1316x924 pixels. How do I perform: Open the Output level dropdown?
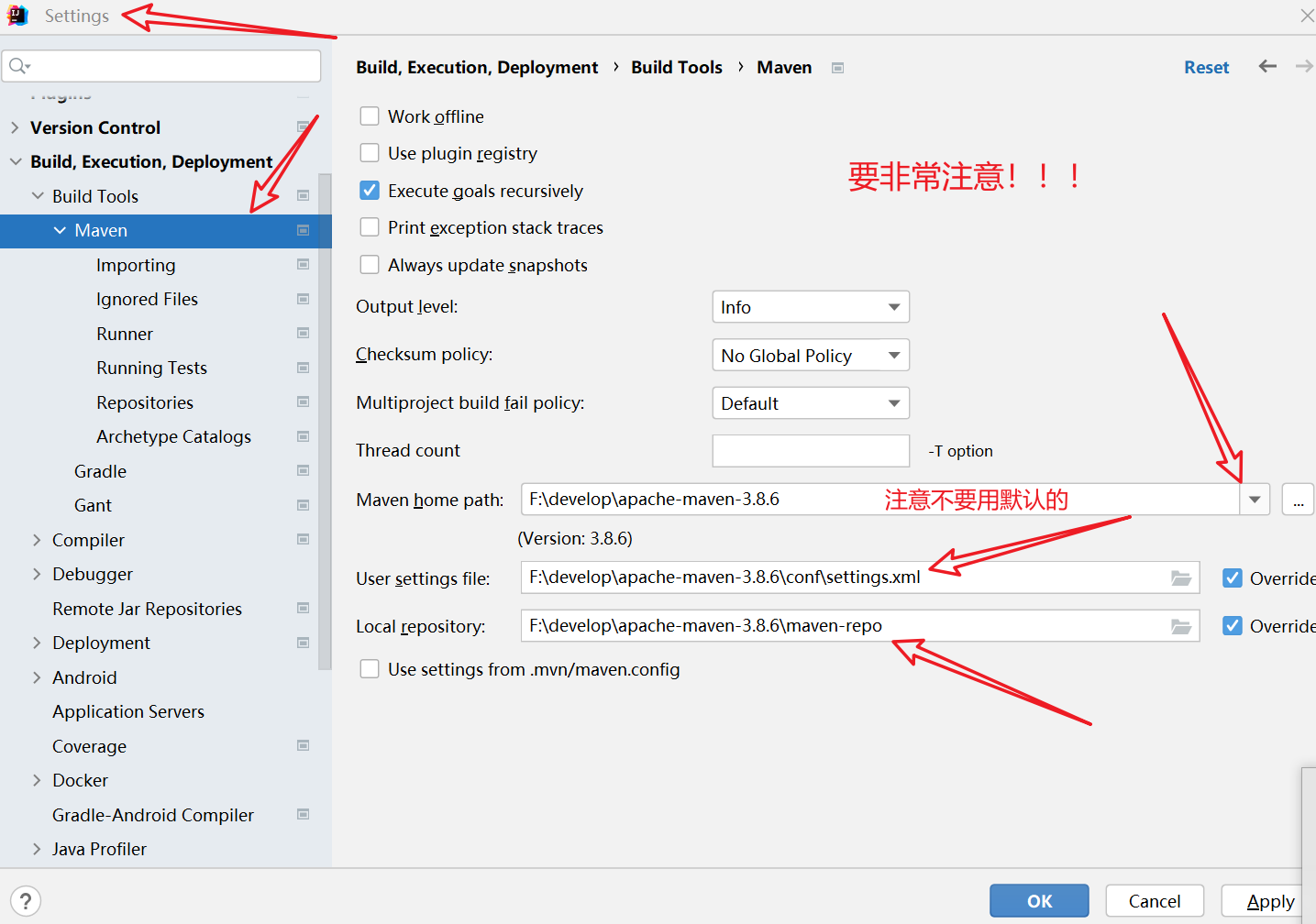[811, 307]
